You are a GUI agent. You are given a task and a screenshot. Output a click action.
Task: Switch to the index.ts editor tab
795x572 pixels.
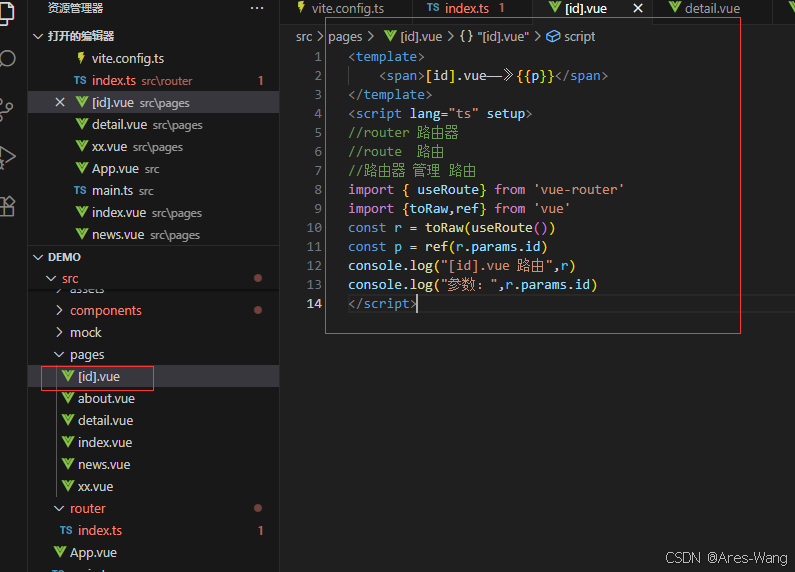pos(466,8)
